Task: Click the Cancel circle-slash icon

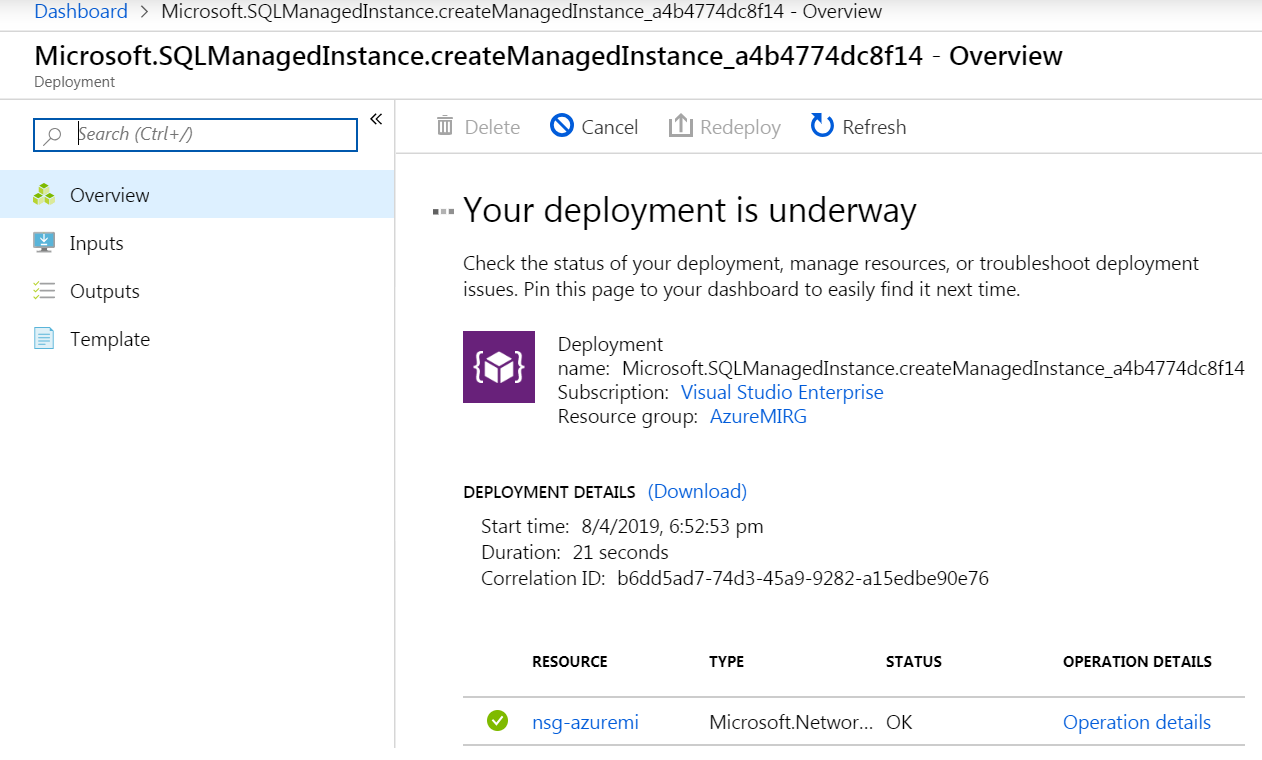Action: tap(562, 126)
